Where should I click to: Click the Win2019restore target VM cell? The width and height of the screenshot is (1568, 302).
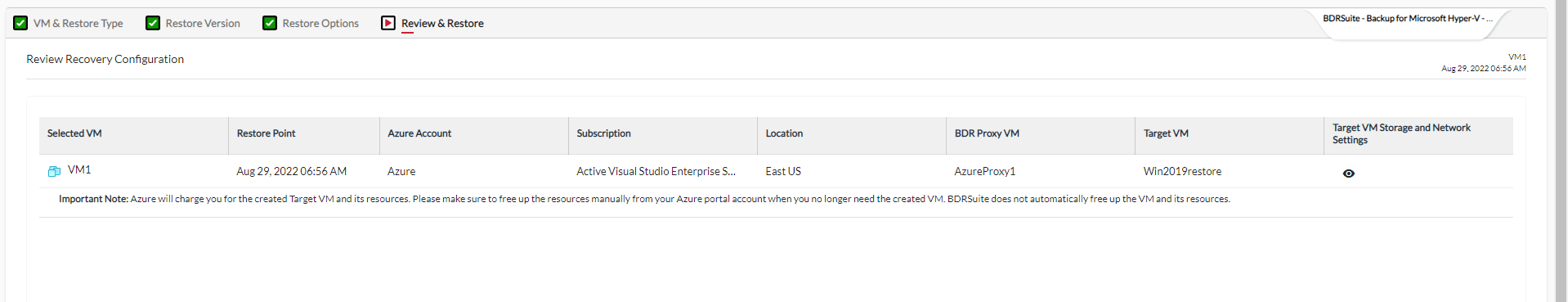[1182, 171]
